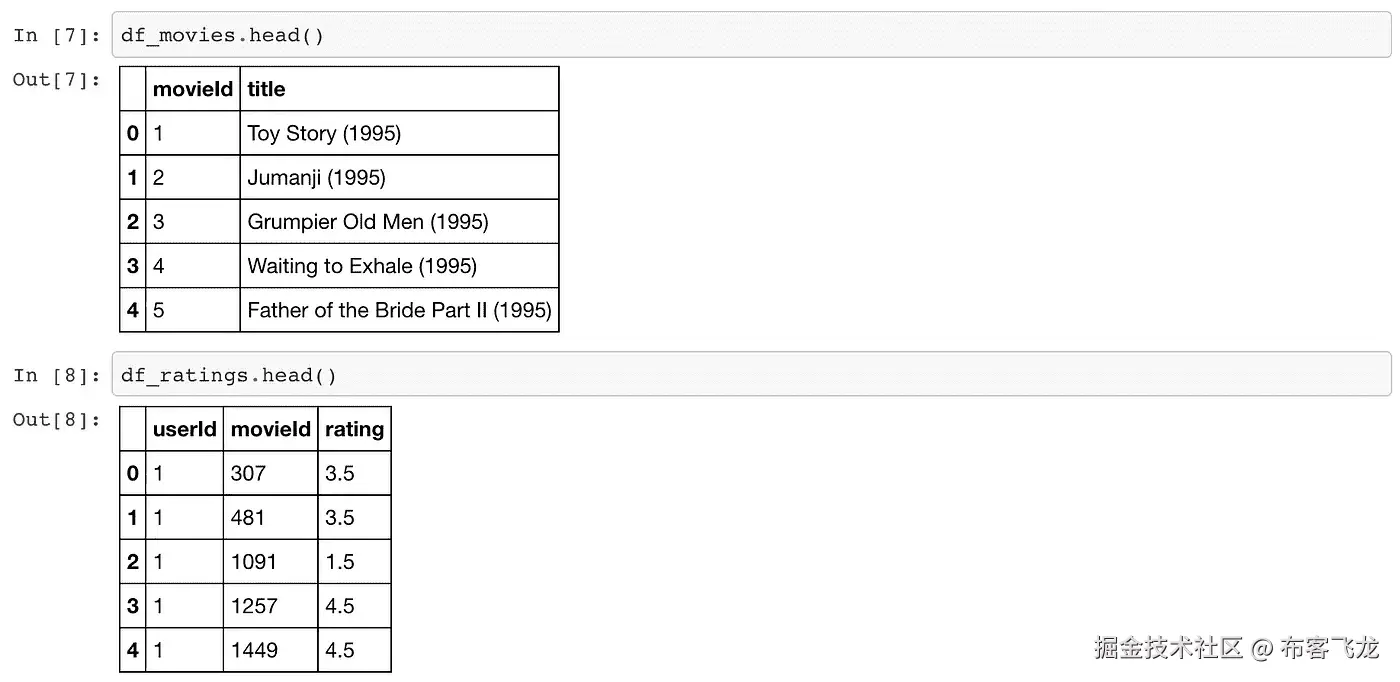Click the userId column header
This screenshot has height=682, width=1400.
185,429
